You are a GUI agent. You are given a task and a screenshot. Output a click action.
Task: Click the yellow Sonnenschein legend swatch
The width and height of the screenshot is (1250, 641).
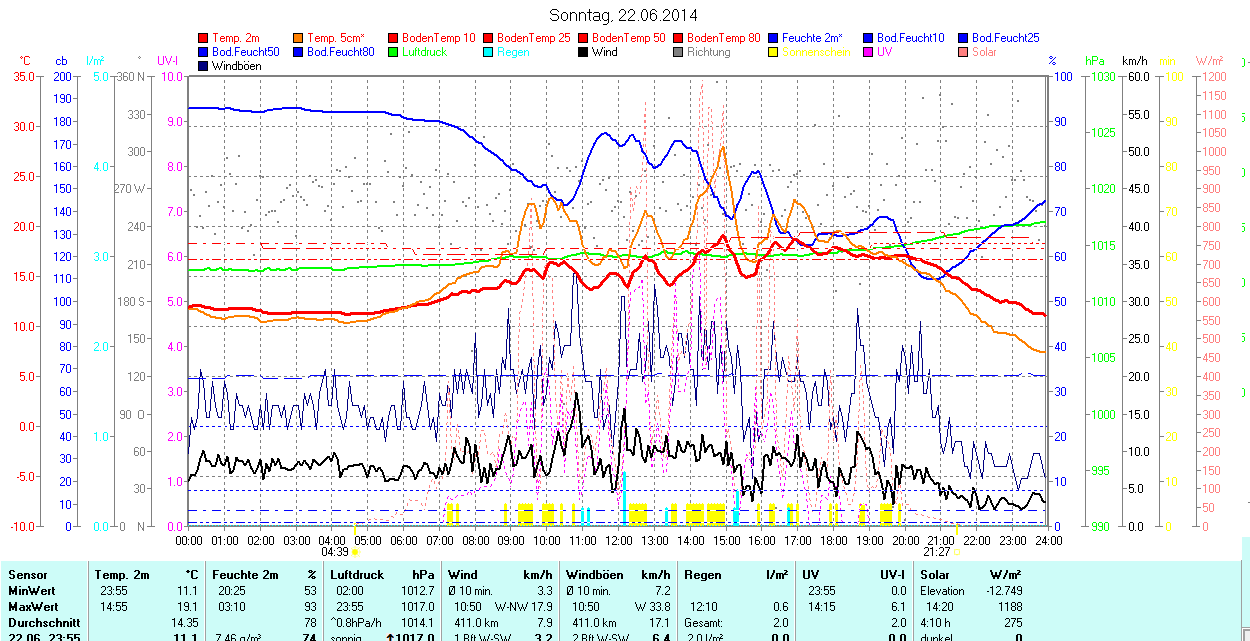[775, 52]
